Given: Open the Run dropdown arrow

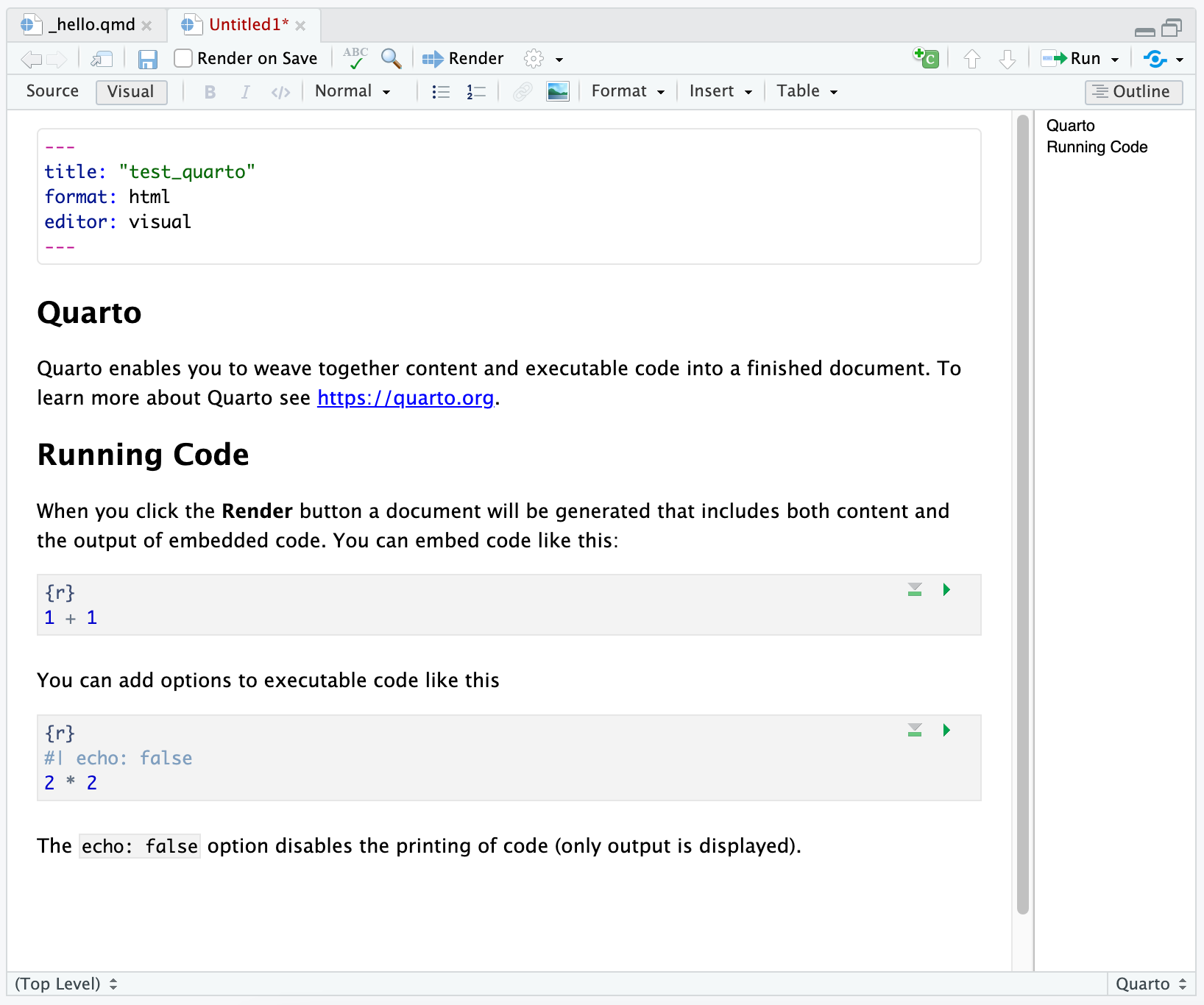Looking at the screenshot, I should coord(1115,59).
